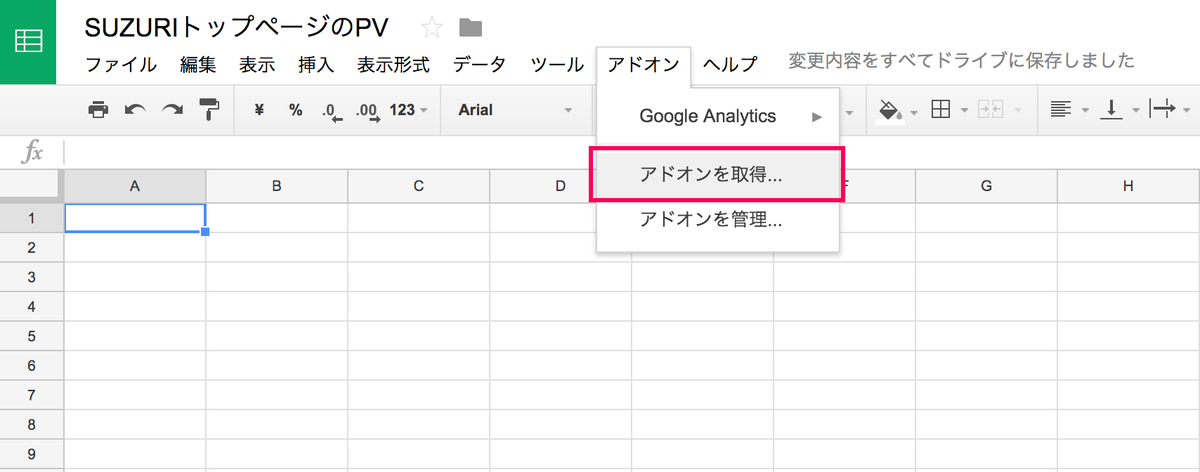Open the 123 number formats dropdown
This screenshot has height=472, width=1200.
pyautogui.click(x=408, y=110)
